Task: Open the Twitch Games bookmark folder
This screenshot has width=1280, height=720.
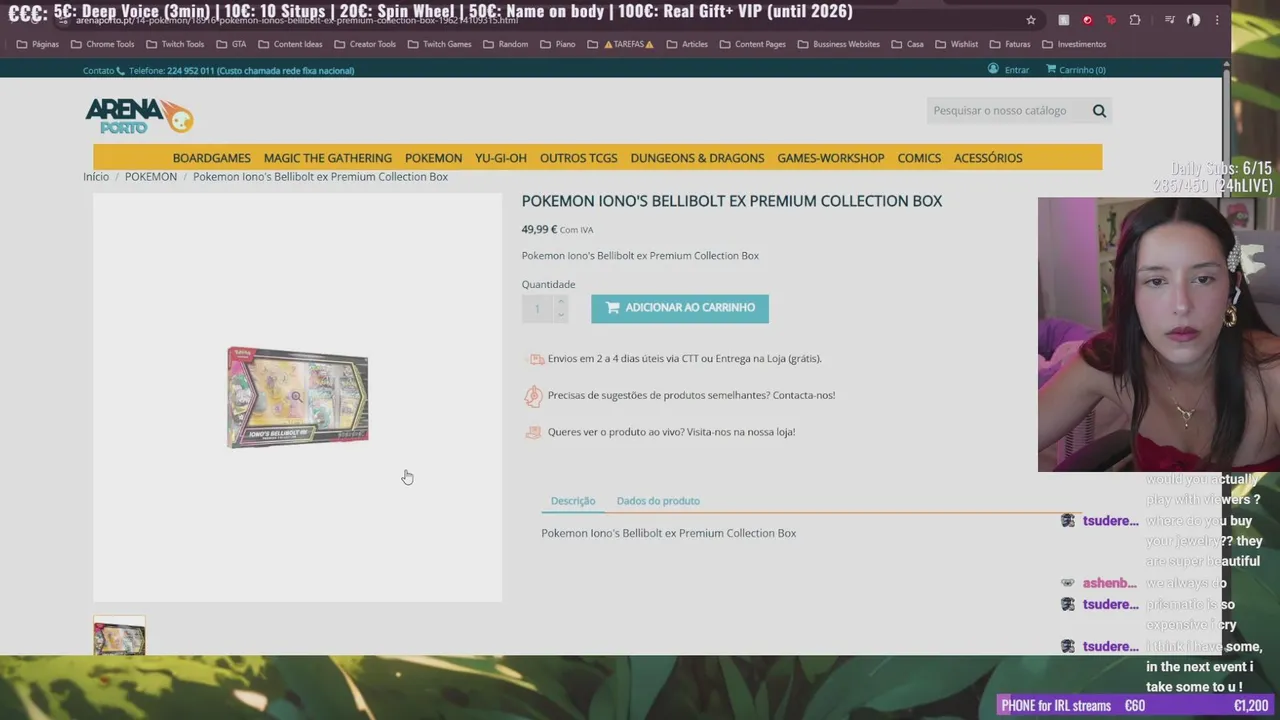Action: (x=440, y=44)
